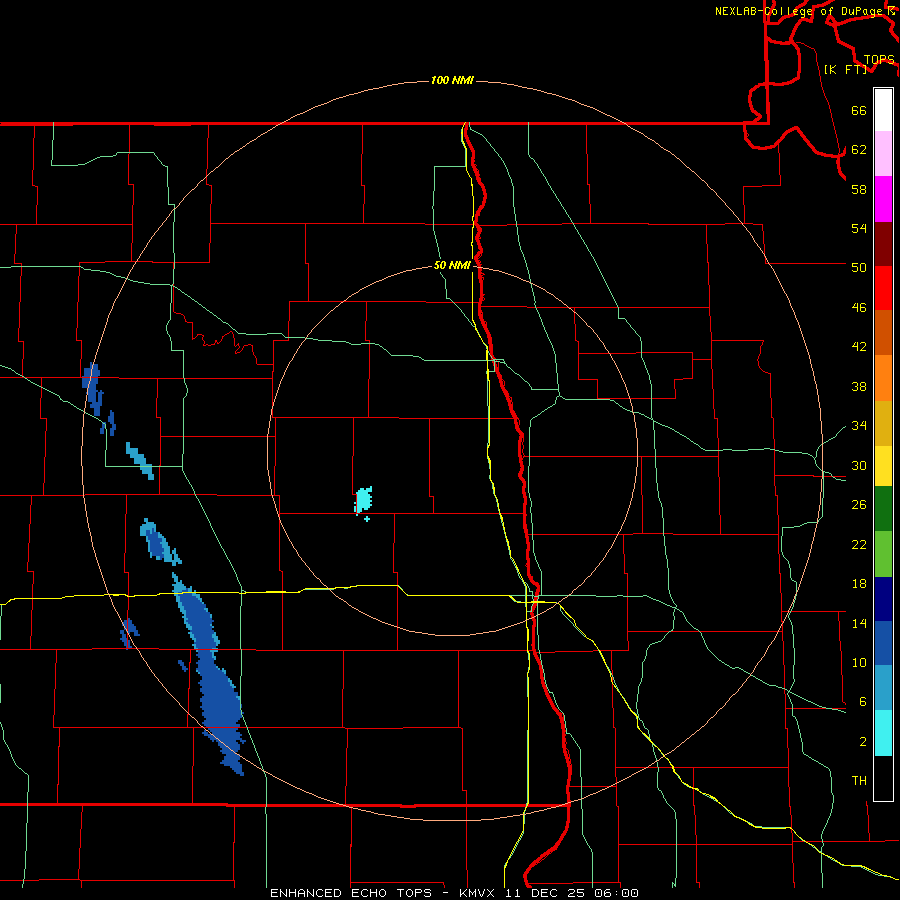This screenshot has width=900, height=900.
Task: Click the "ENHANCED ECHO TOPS" caption text
Action: coord(351,893)
